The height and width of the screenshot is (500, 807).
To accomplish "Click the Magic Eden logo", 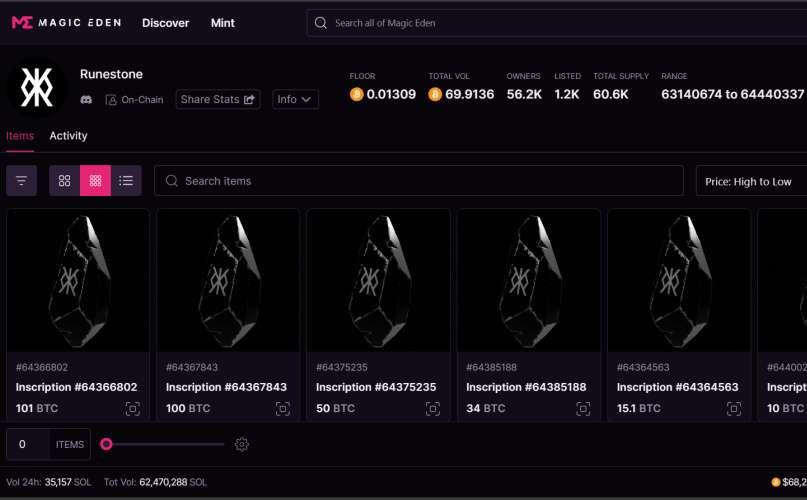I will pyautogui.click(x=66, y=23).
